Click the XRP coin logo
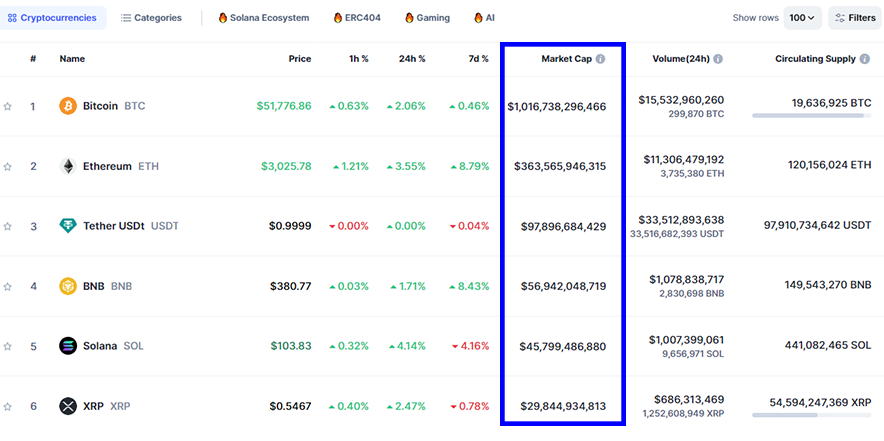Screen dimensions: 884x441 coord(68,406)
